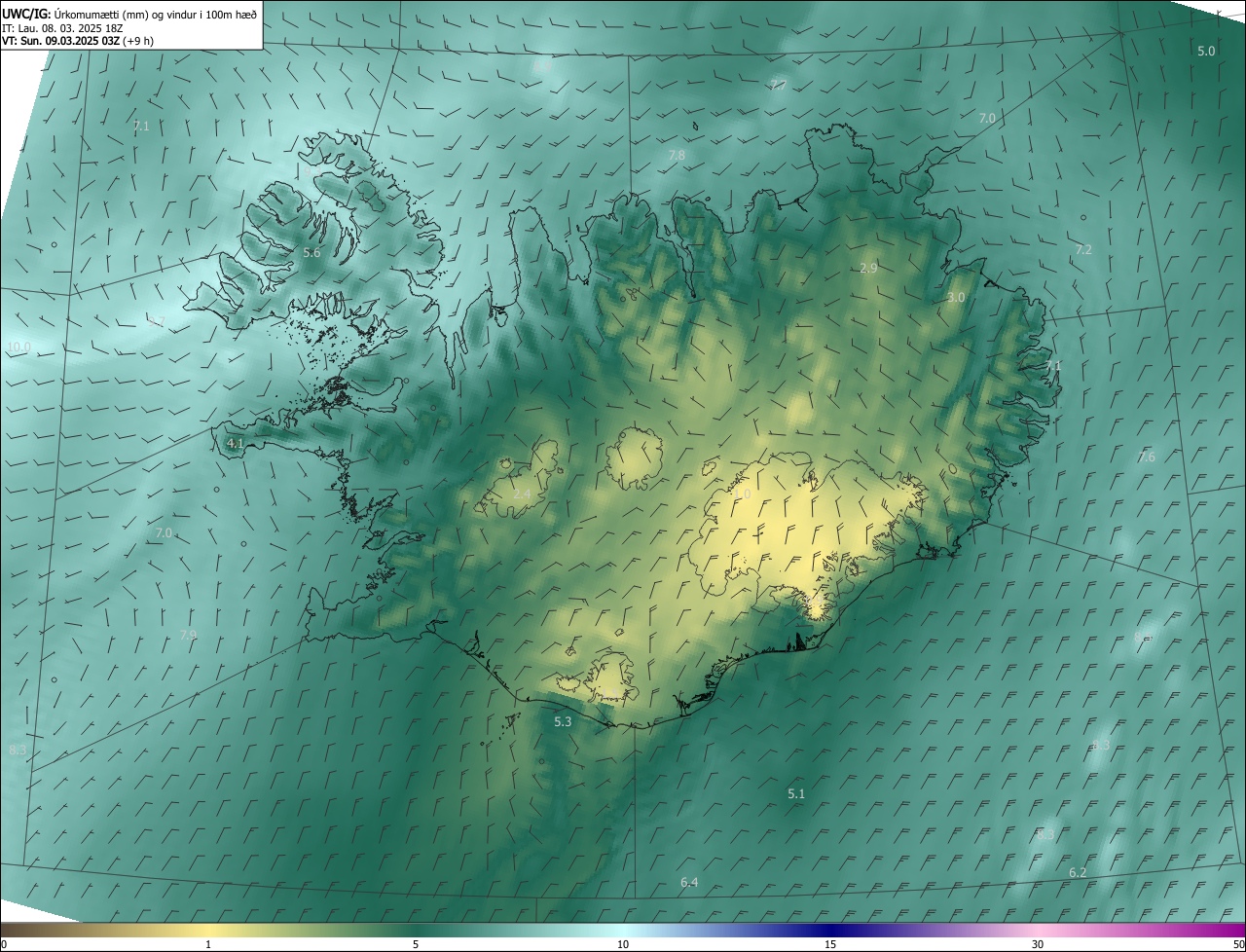
Task: Click the 10.0 value label
Action: [18, 348]
